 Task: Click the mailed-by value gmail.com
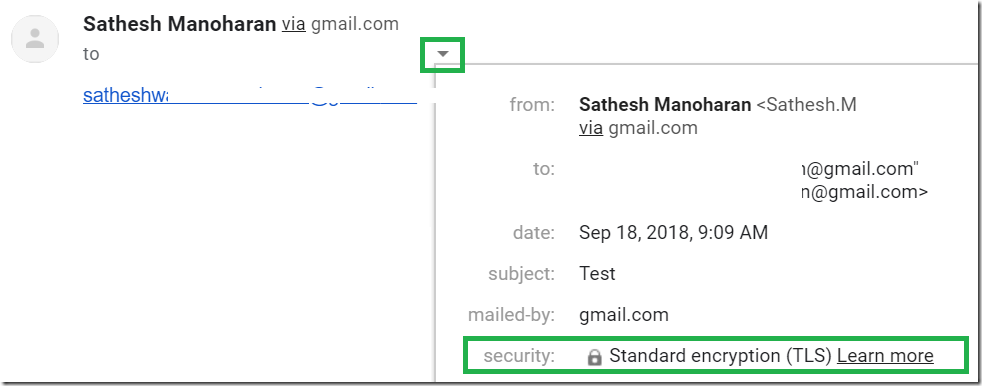[x=624, y=315]
